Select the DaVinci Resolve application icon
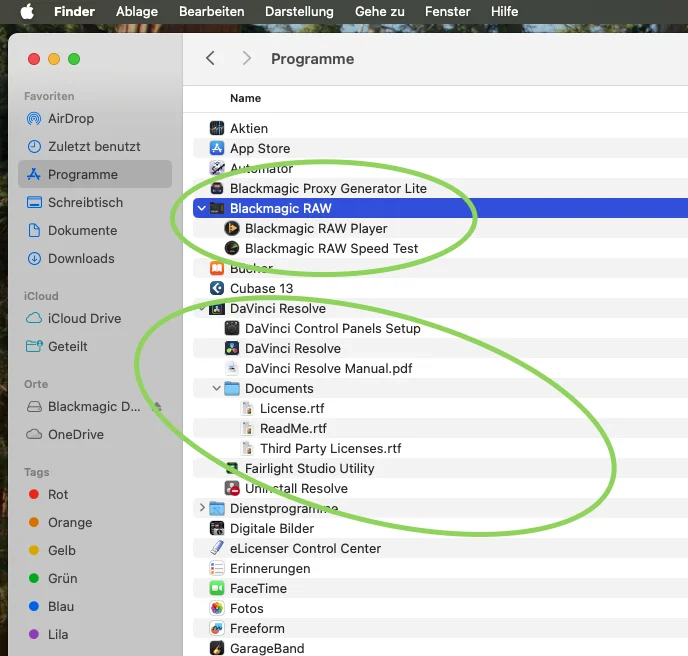Image resolution: width=688 pixels, height=656 pixels. [232, 348]
